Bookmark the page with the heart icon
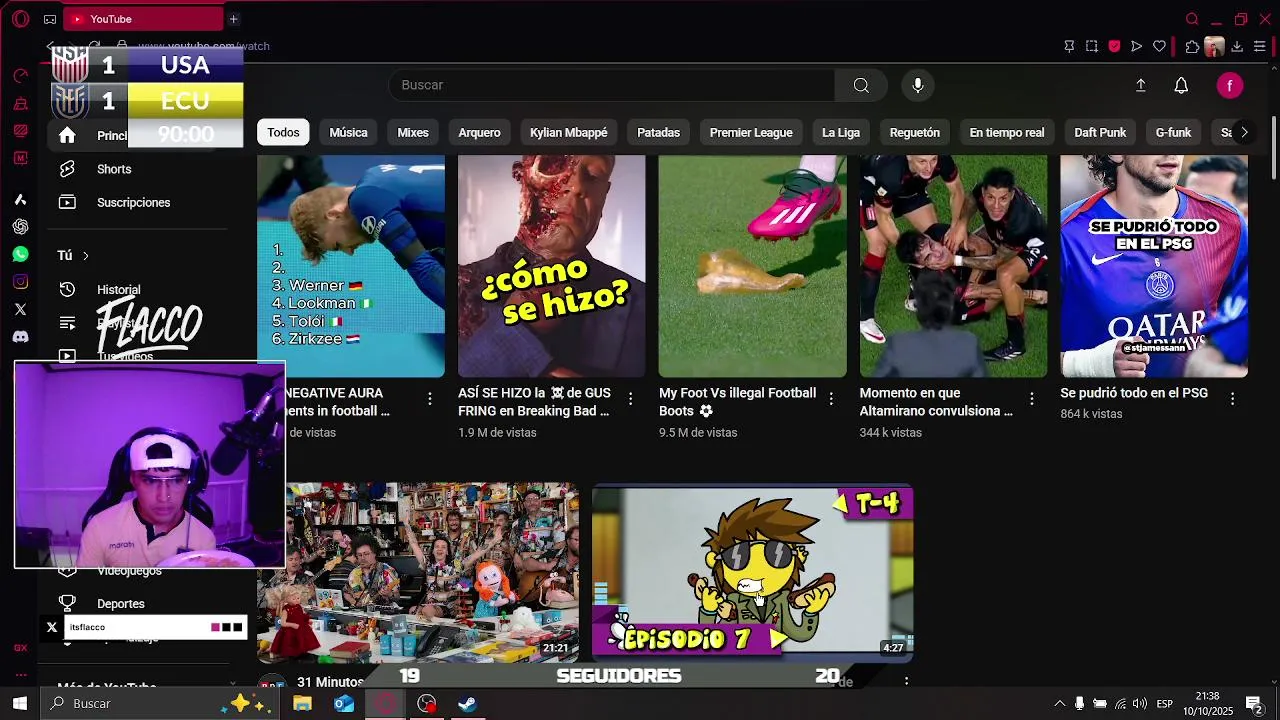 [1160, 46]
